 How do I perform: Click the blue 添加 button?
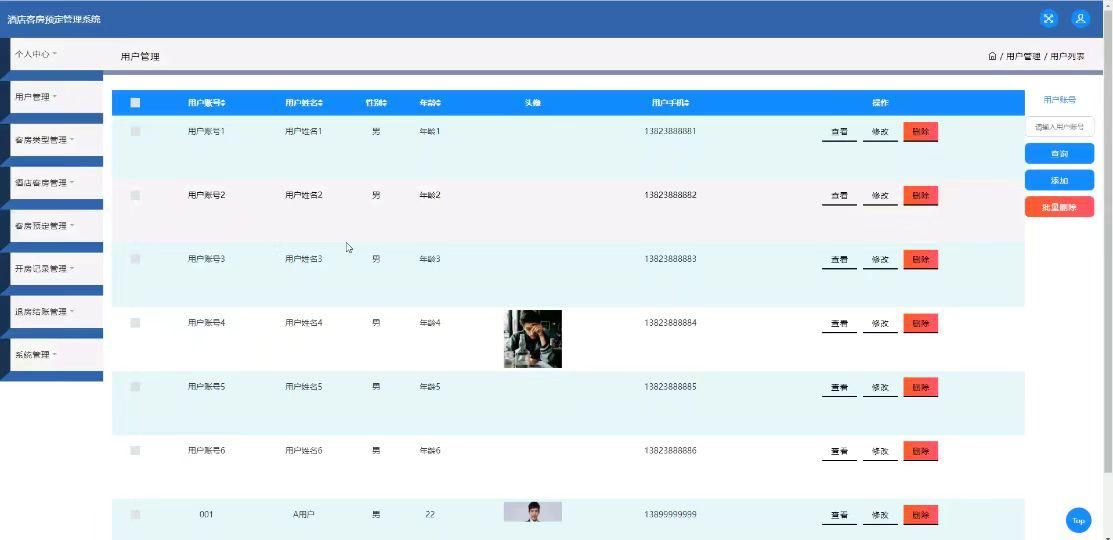click(1059, 180)
